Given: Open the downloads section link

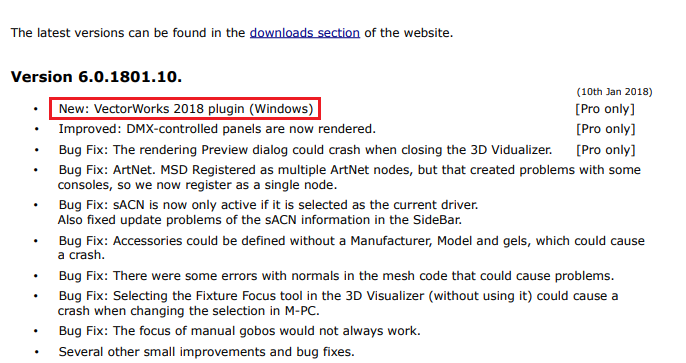Looking at the screenshot, I should (304, 33).
